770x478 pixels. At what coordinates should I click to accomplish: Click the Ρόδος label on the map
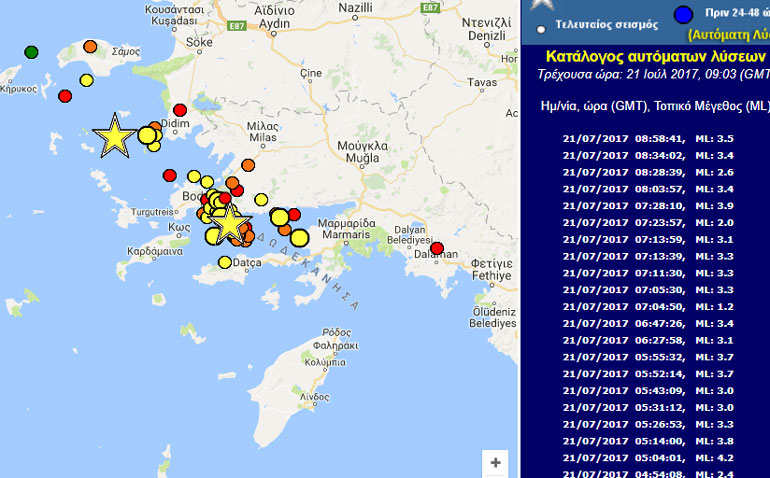pos(336,333)
